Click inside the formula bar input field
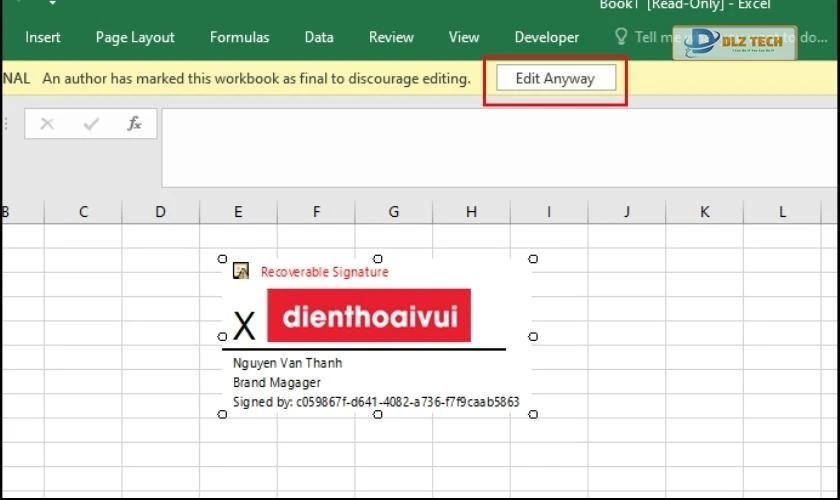Screen dimensions: 840x500 pyautogui.click(x=500, y=147)
